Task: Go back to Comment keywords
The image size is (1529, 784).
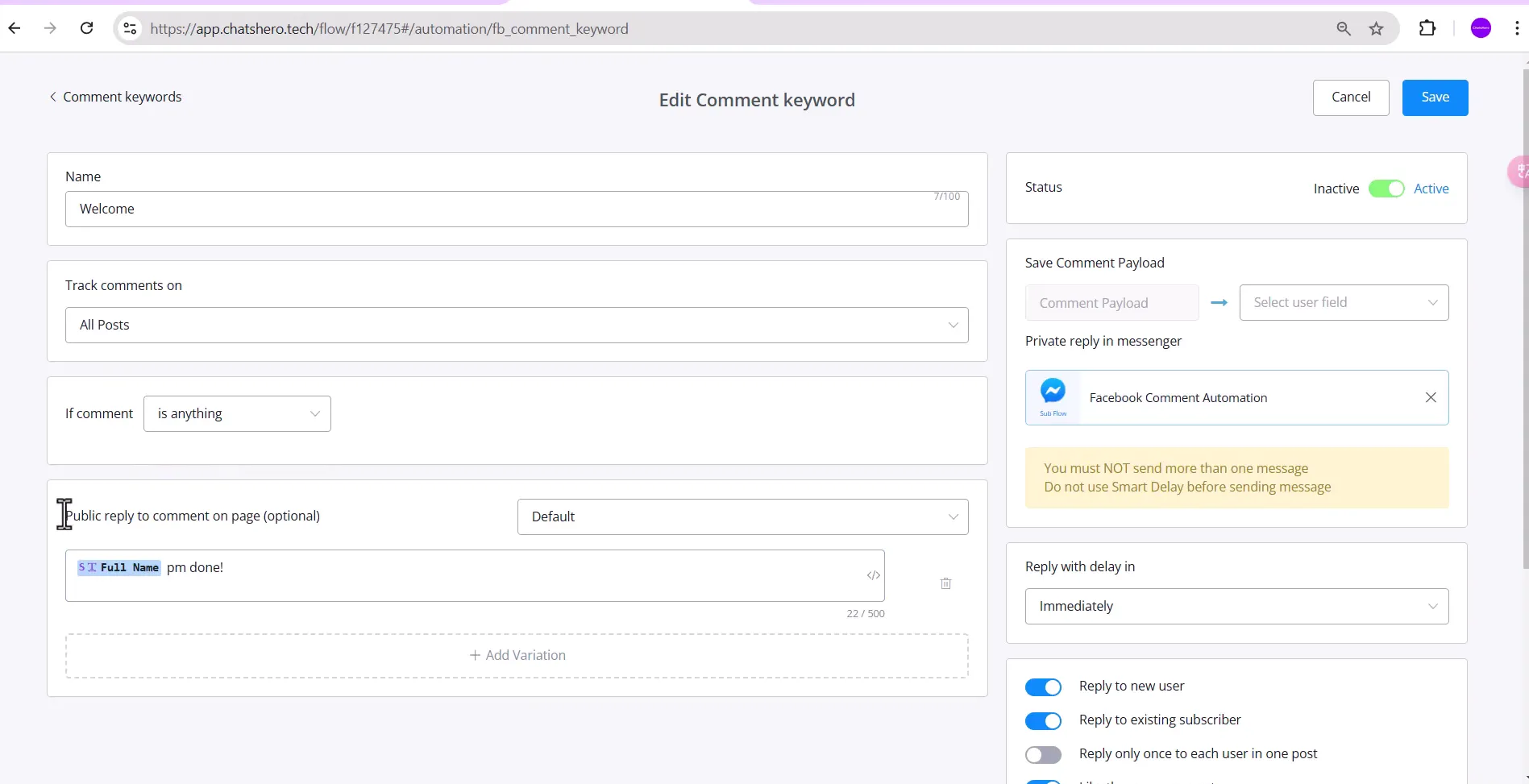Action: click(115, 97)
